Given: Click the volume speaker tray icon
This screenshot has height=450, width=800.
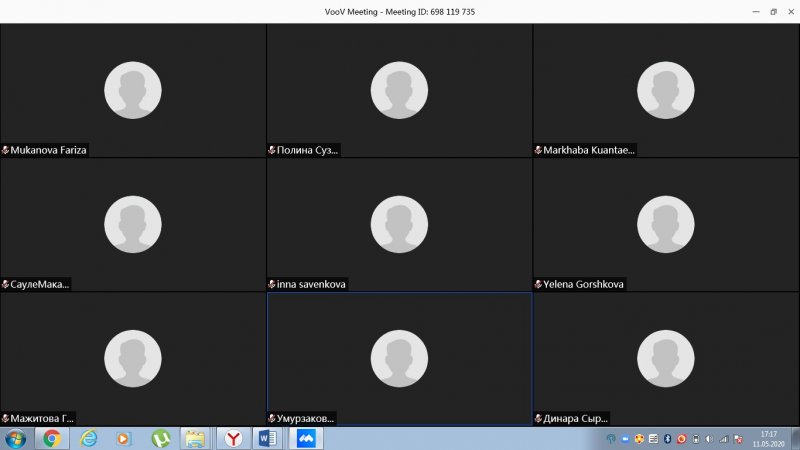Looking at the screenshot, I should [x=709, y=439].
